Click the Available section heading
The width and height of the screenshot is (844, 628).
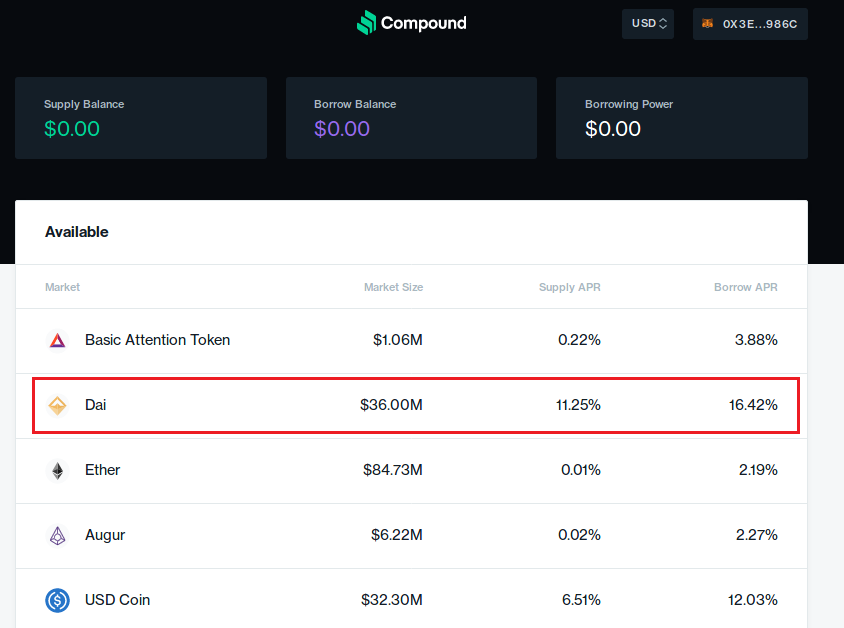(x=77, y=232)
